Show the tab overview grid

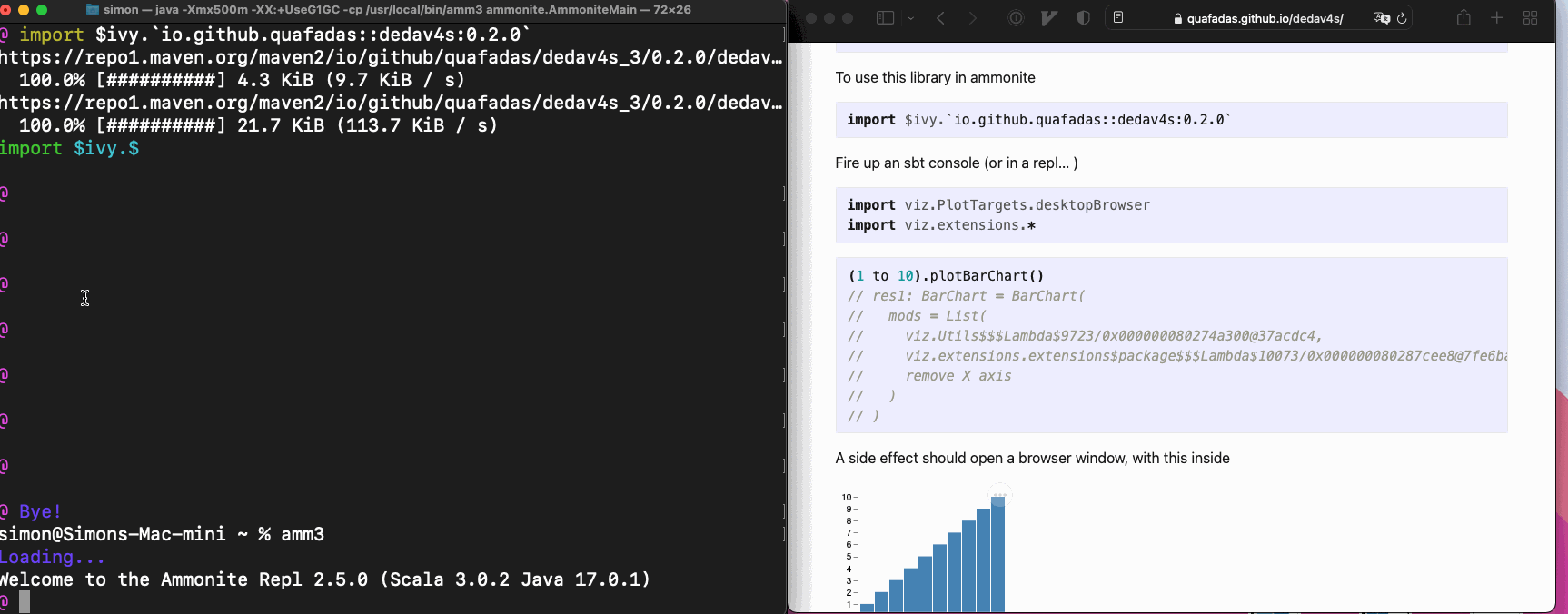click(1531, 18)
